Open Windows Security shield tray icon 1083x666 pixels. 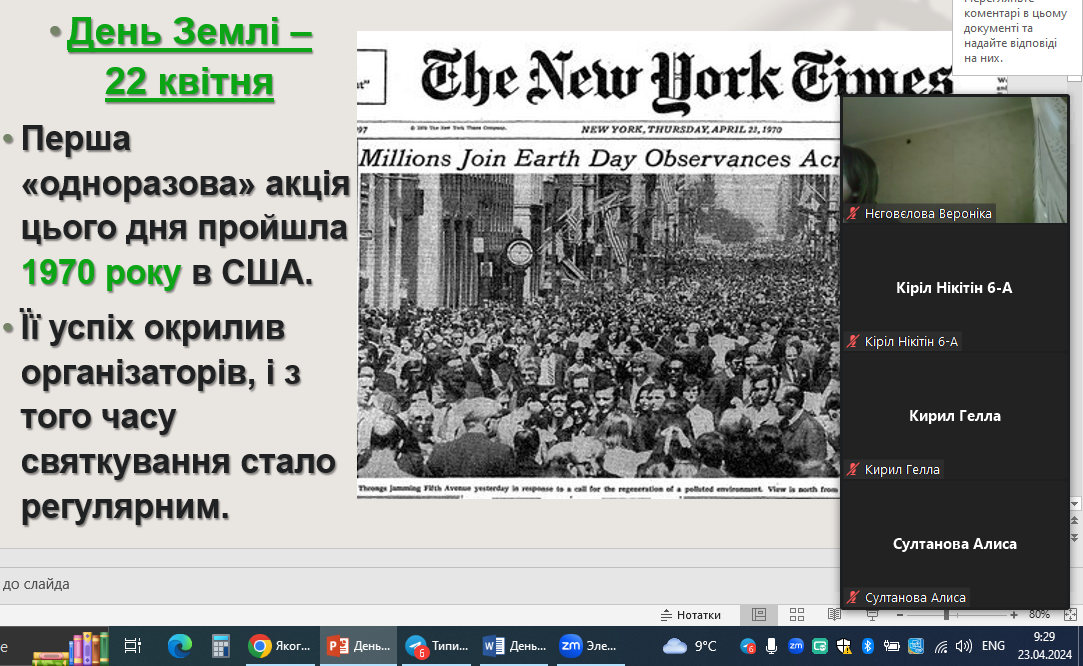[x=843, y=646]
